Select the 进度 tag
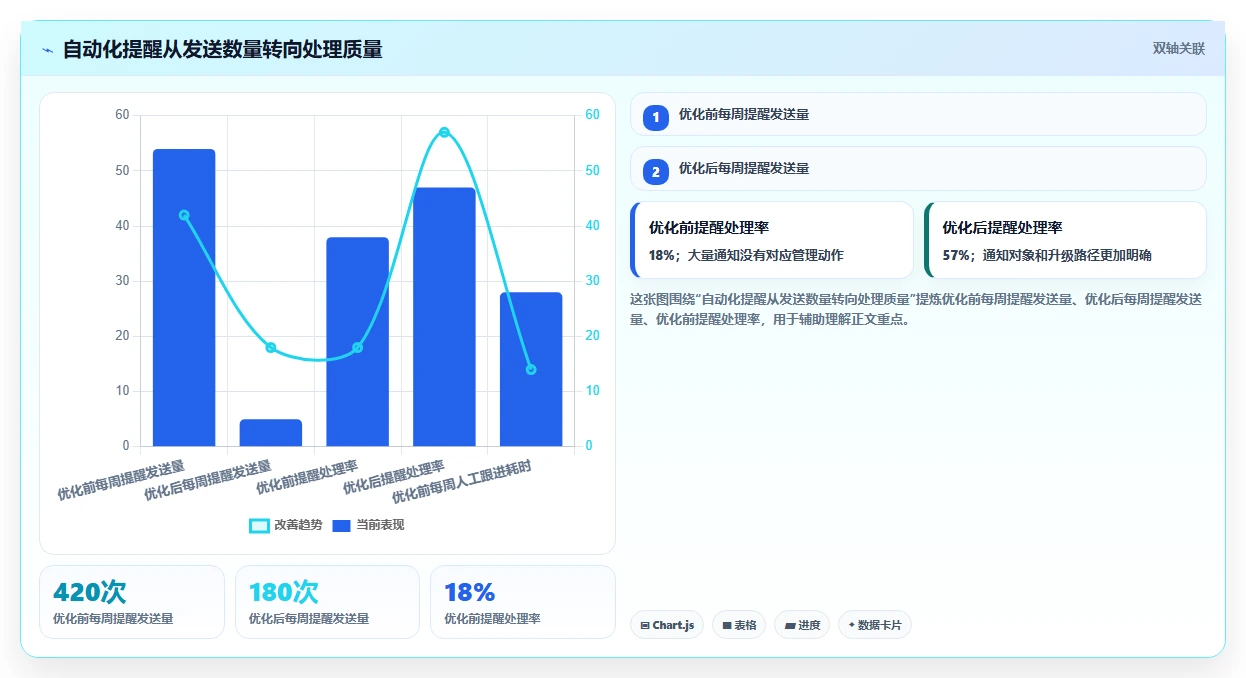 tap(802, 625)
